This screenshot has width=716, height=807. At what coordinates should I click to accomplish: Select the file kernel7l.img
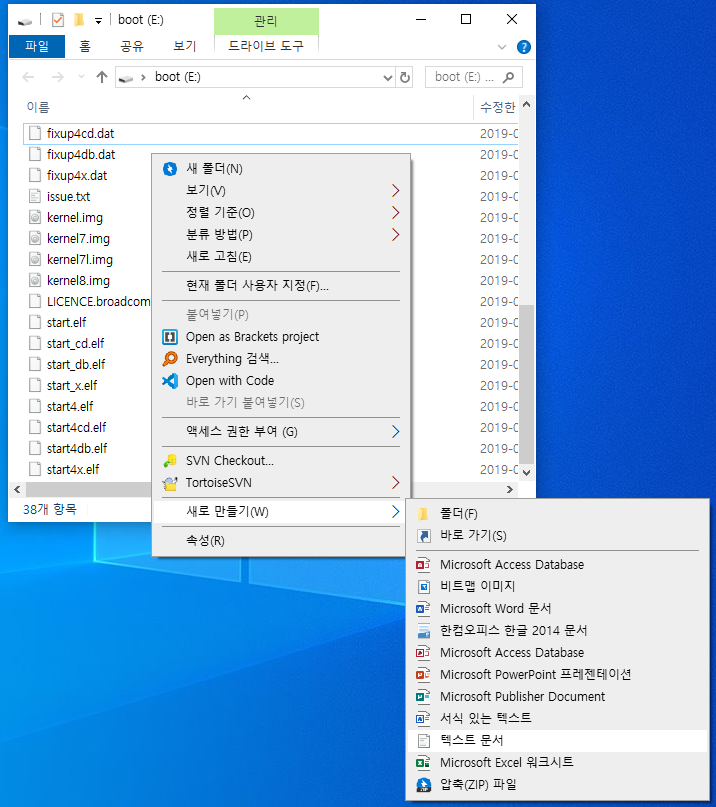(x=80, y=260)
